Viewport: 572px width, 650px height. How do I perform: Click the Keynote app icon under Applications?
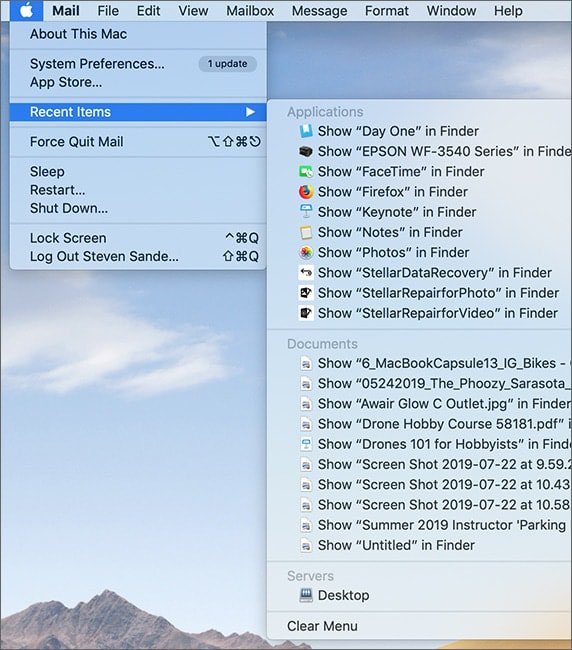click(x=306, y=212)
